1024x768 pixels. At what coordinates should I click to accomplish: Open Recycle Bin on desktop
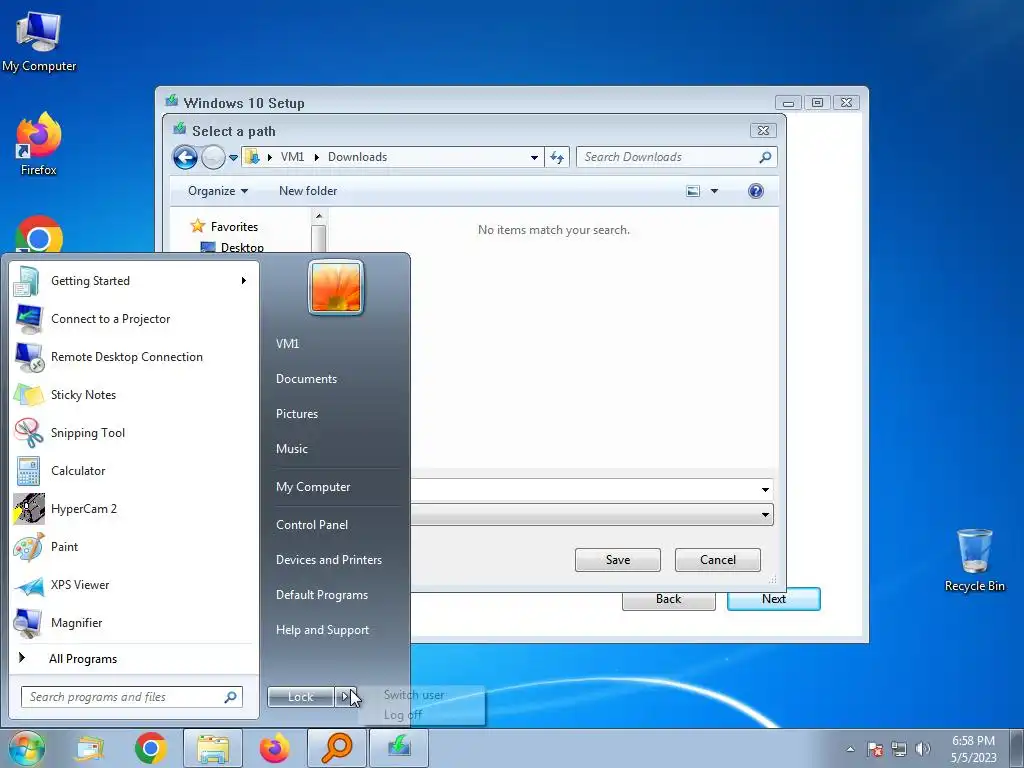coord(974,560)
